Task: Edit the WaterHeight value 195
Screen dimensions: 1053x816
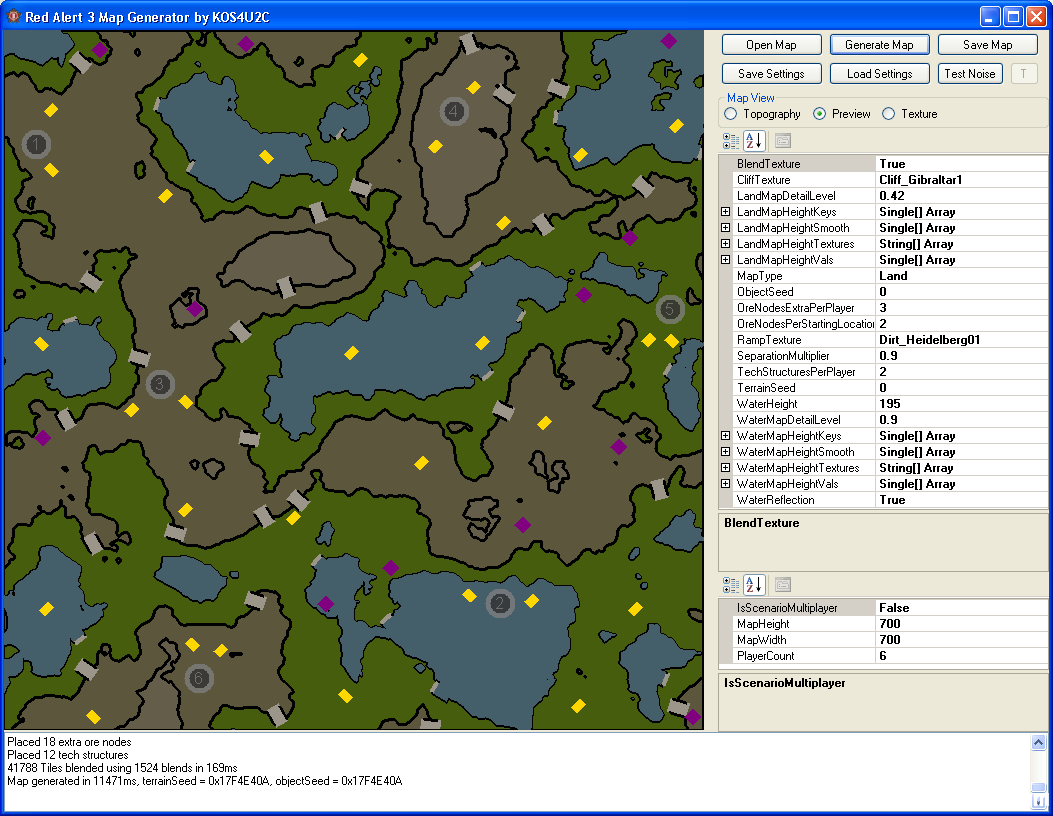Action: pos(962,404)
